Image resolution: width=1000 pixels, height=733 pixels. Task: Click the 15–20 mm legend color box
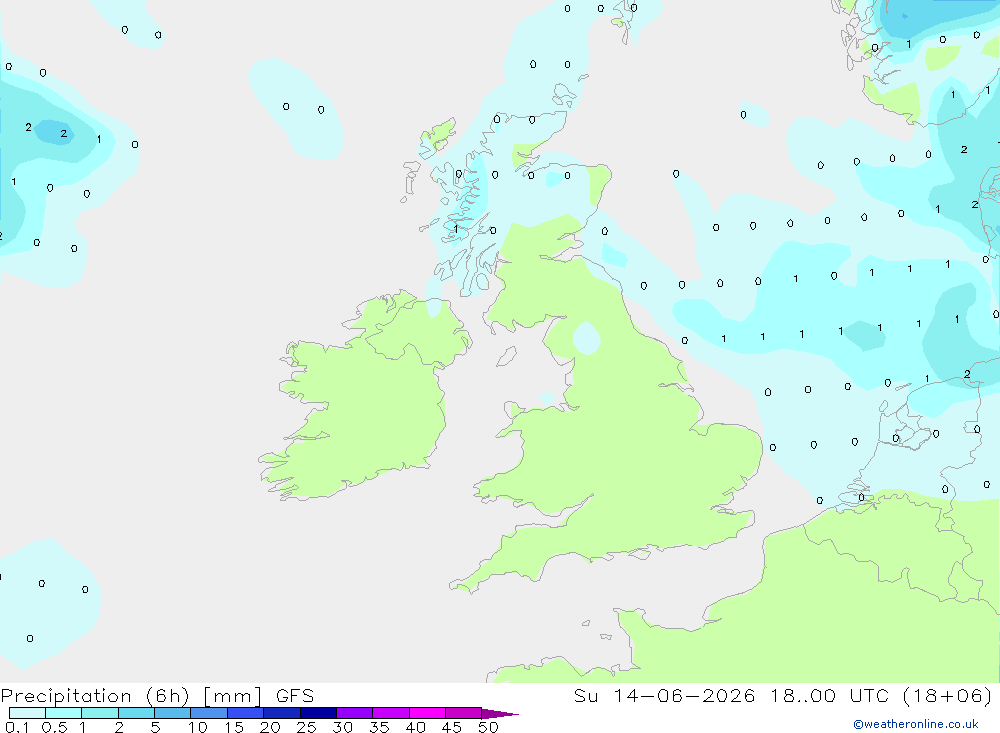[x=245, y=713]
